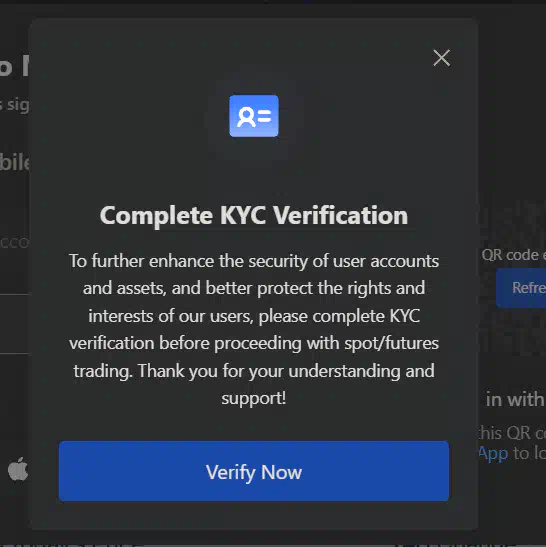Click the cut-off 'sig' subtitle text
The height and width of the screenshot is (547, 546).
[x=15, y=105]
